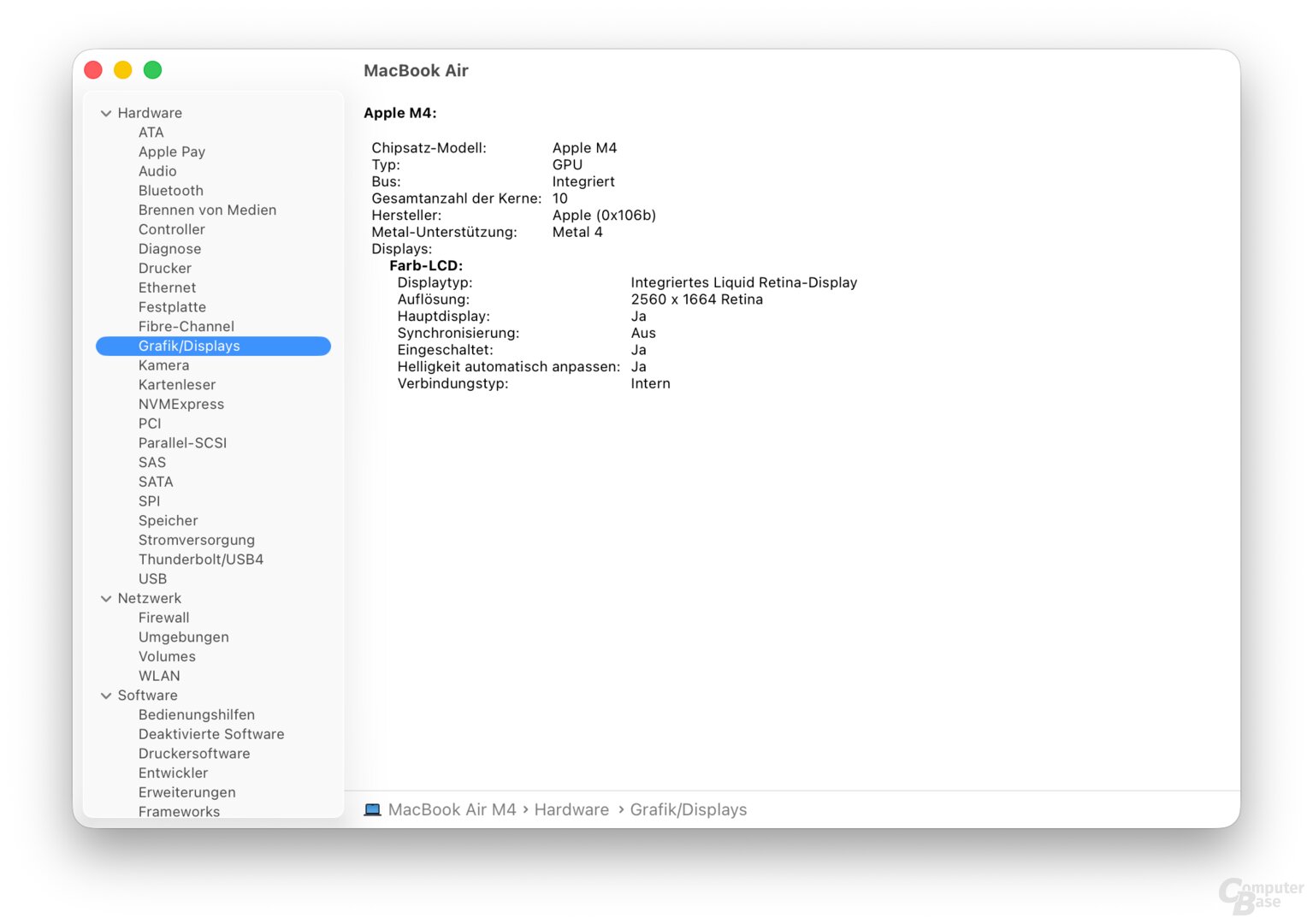This screenshot has height=924, width=1313.
Task: Open the Festplatte entry
Action: point(172,307)
